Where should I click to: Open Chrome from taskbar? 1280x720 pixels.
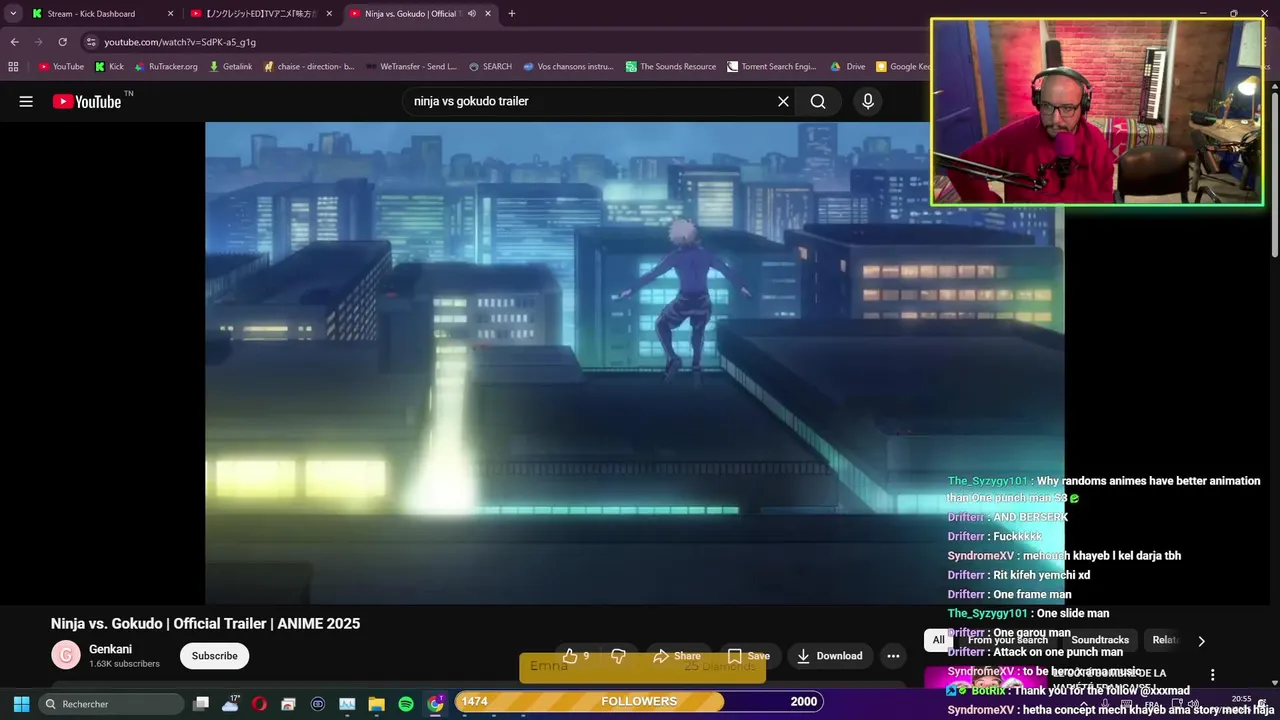click(x=435, y=704)
